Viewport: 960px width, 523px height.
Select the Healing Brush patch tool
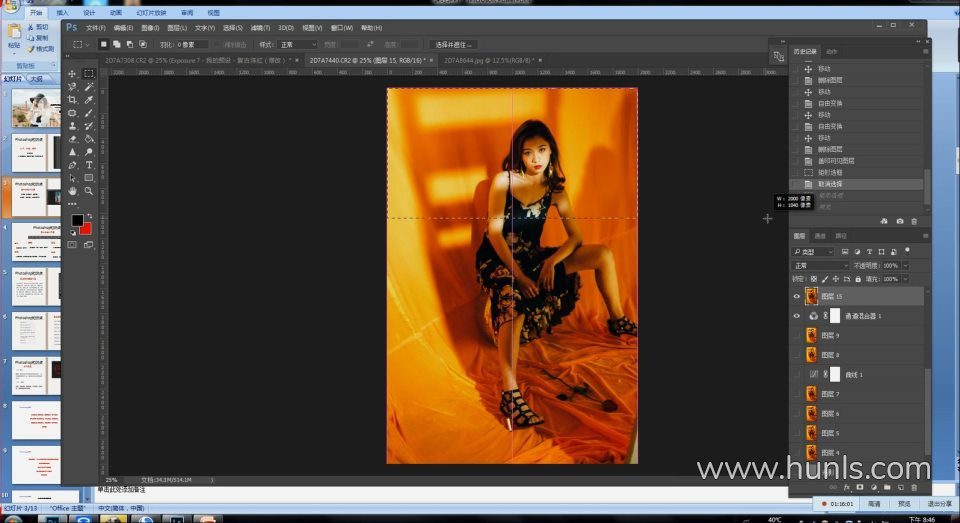[72, 113]
